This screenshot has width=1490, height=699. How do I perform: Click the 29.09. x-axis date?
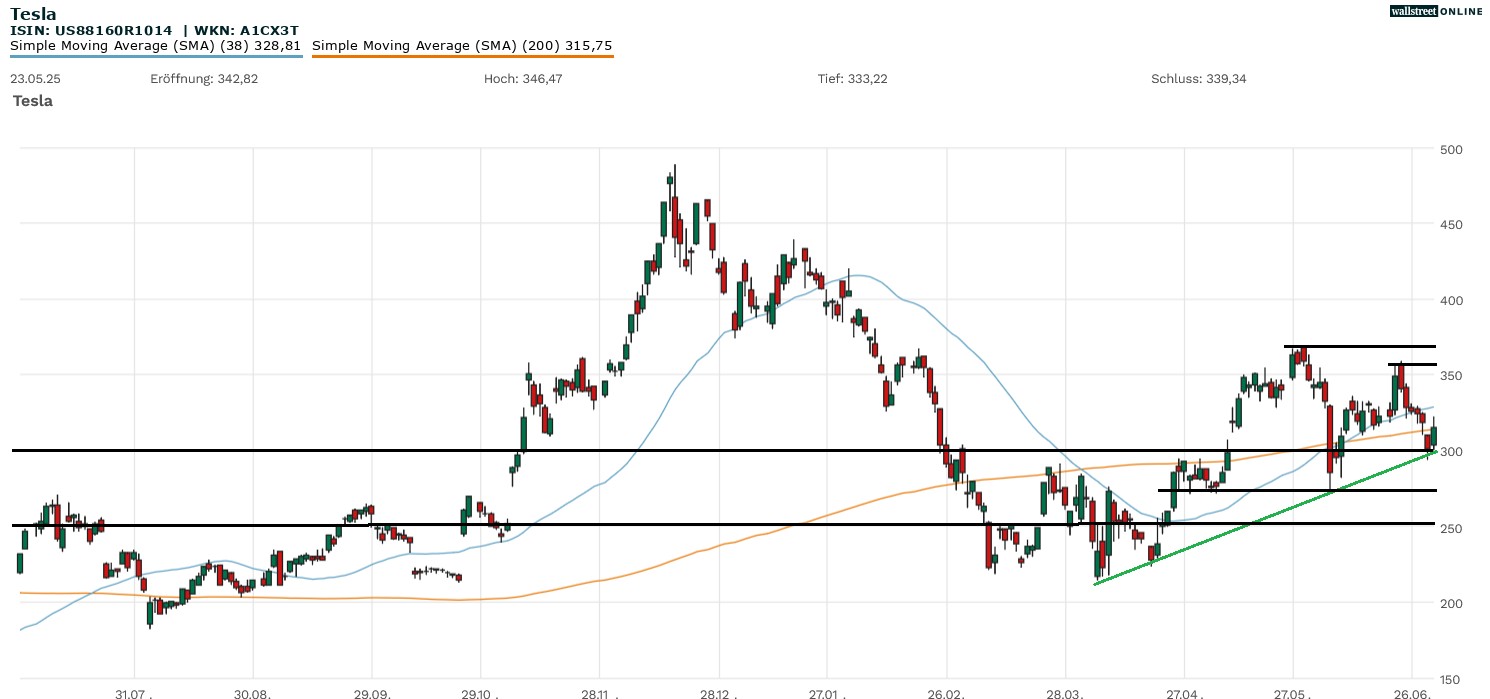coord(372,694)
